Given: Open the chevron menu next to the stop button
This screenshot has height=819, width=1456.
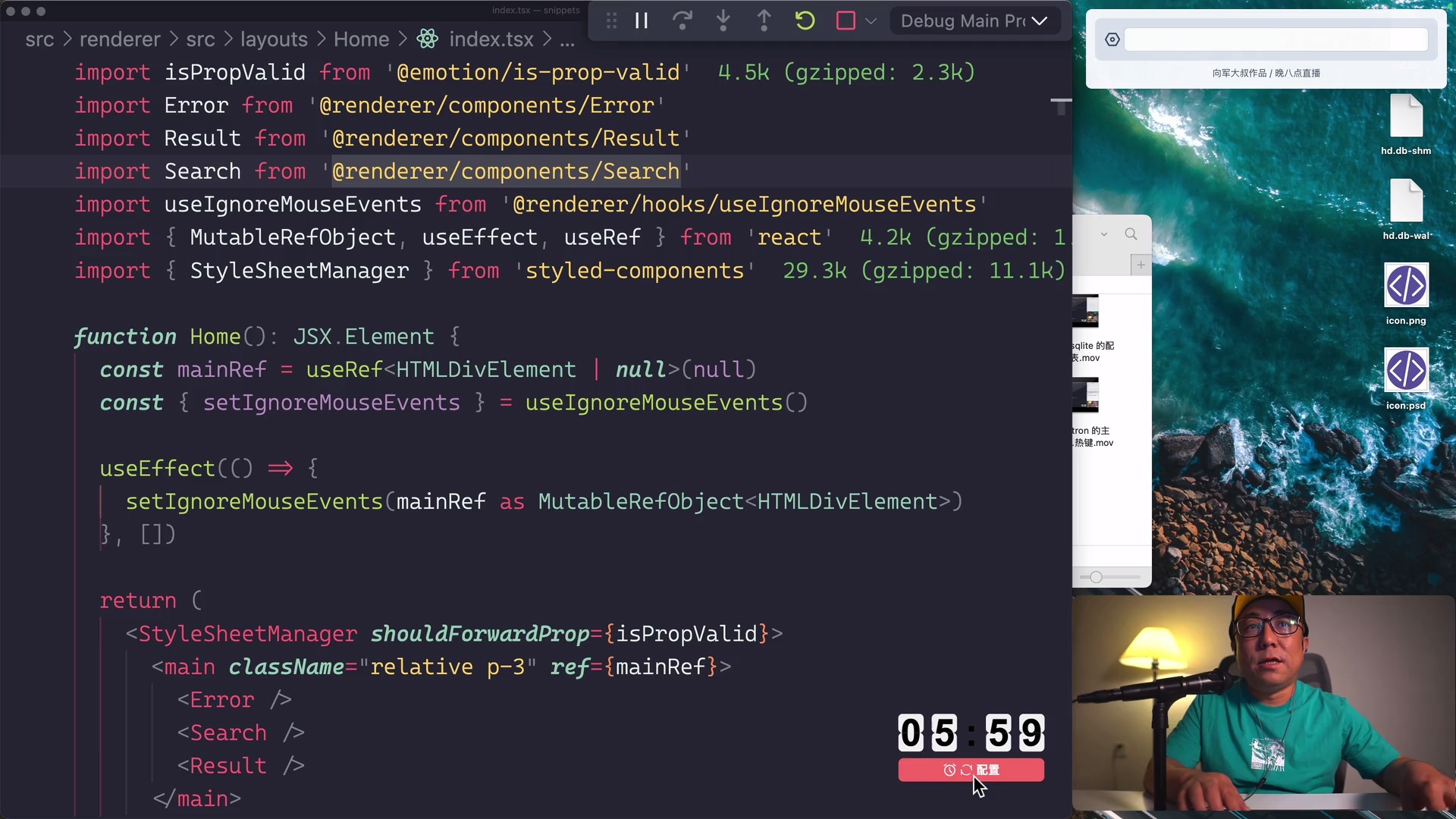Looking at the screenshot, I should coord(872,20).
